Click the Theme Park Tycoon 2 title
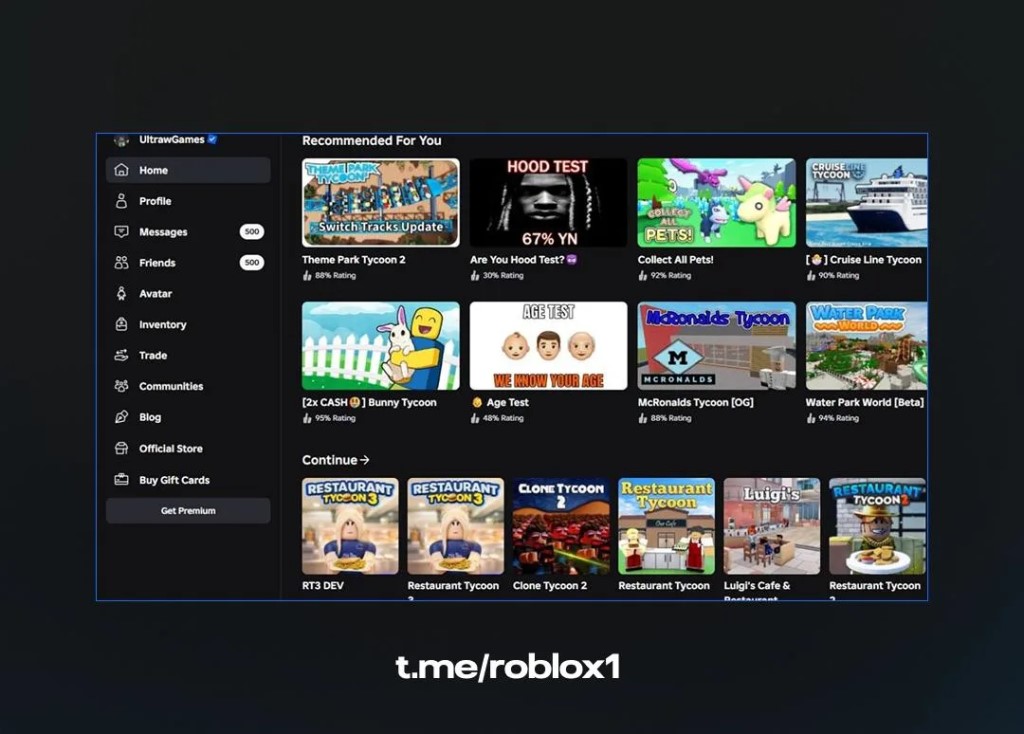 353,259
